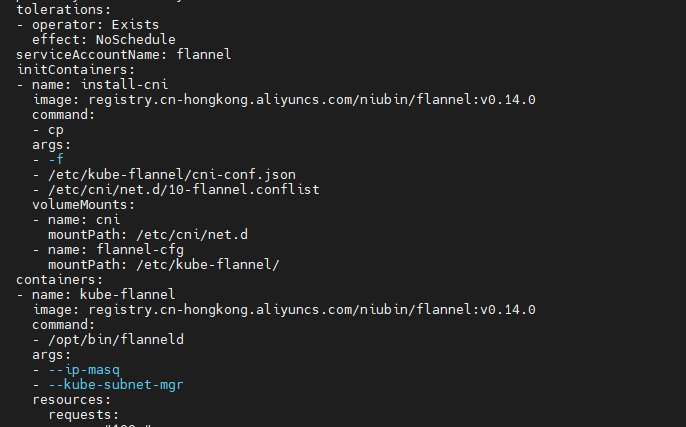Click the "--kube-subnet-mgr" argument
686x427 pixels.
coord(116,384)
